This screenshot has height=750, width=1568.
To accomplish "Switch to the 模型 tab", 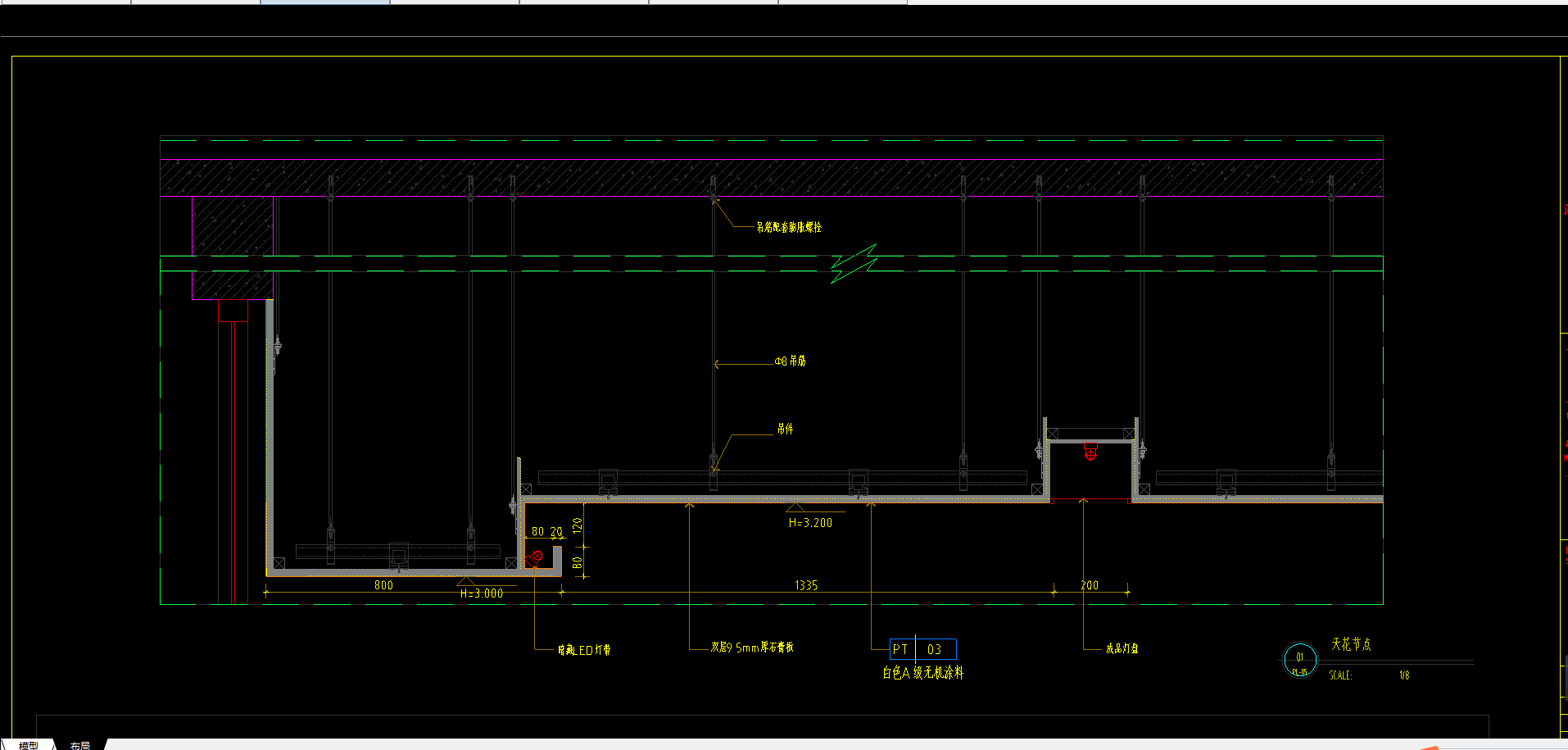I will 29,744.
